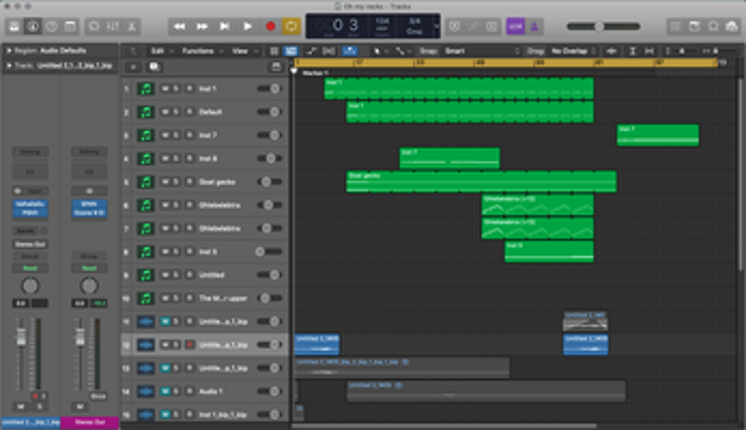
Task: Adjust the master volume slider
Action: point(603,27)
